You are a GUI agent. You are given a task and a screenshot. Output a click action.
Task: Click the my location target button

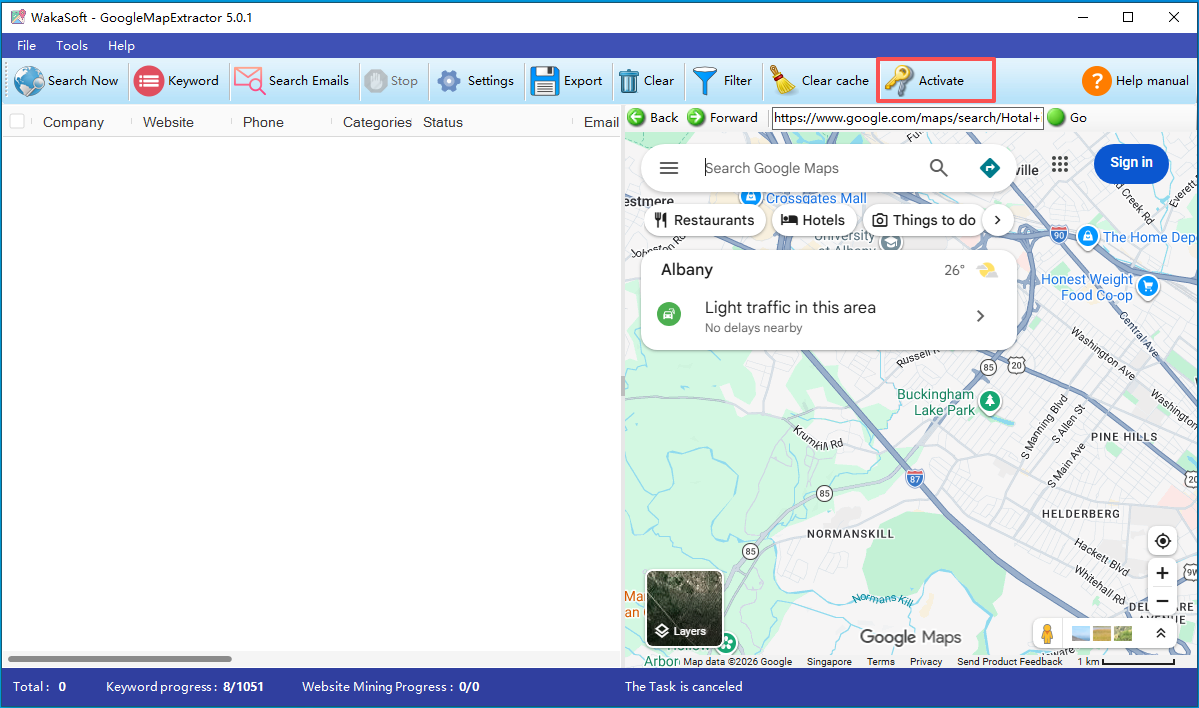pyautogui.click(x=1162, y=541)
